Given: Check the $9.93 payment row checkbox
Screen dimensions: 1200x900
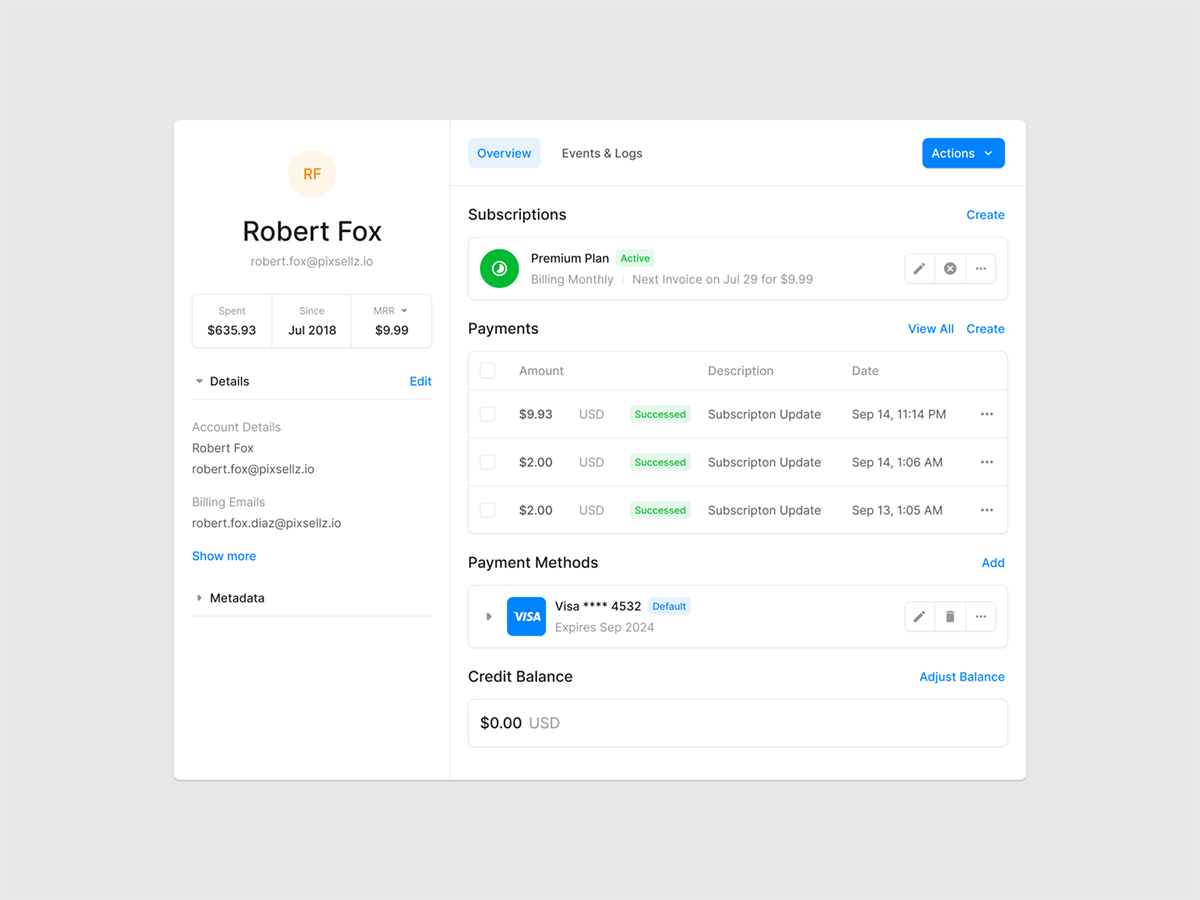Looking at the screenshot, I should pyautogui.click(x=487, y=413).
